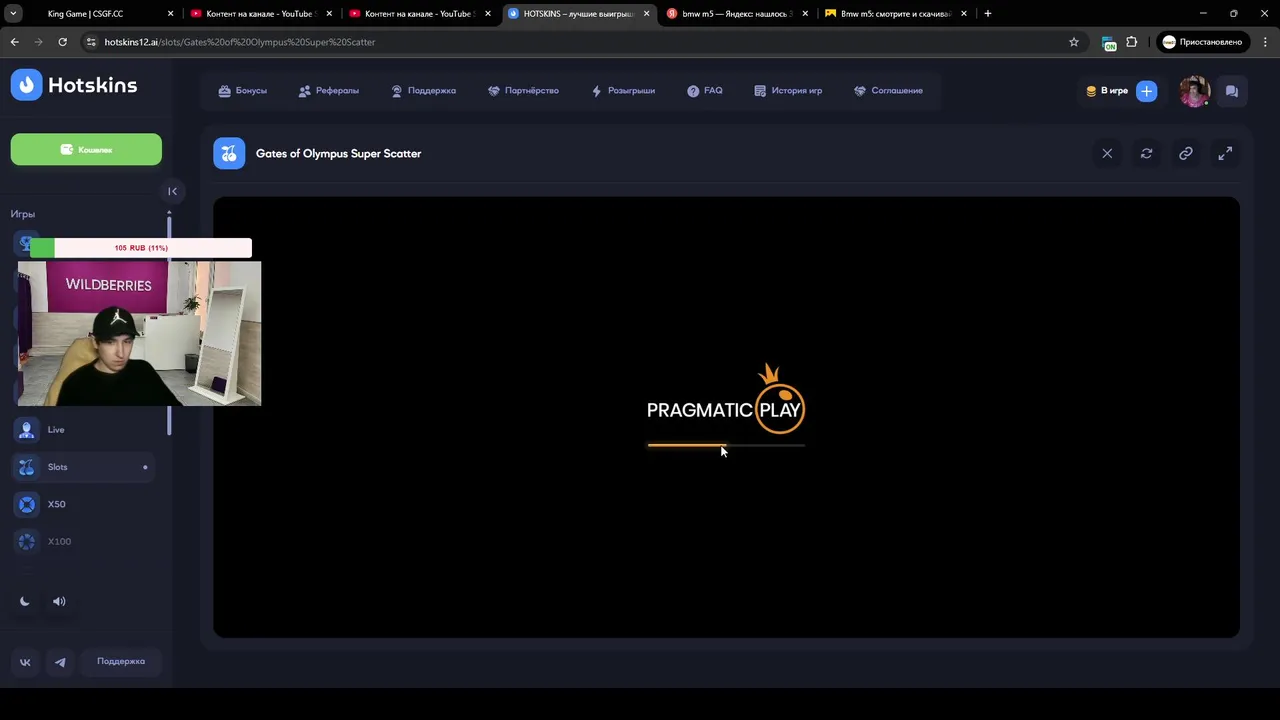Close the HOTSKINS browser tab
Screen dimensions: 1280x720
coord(646,14)
